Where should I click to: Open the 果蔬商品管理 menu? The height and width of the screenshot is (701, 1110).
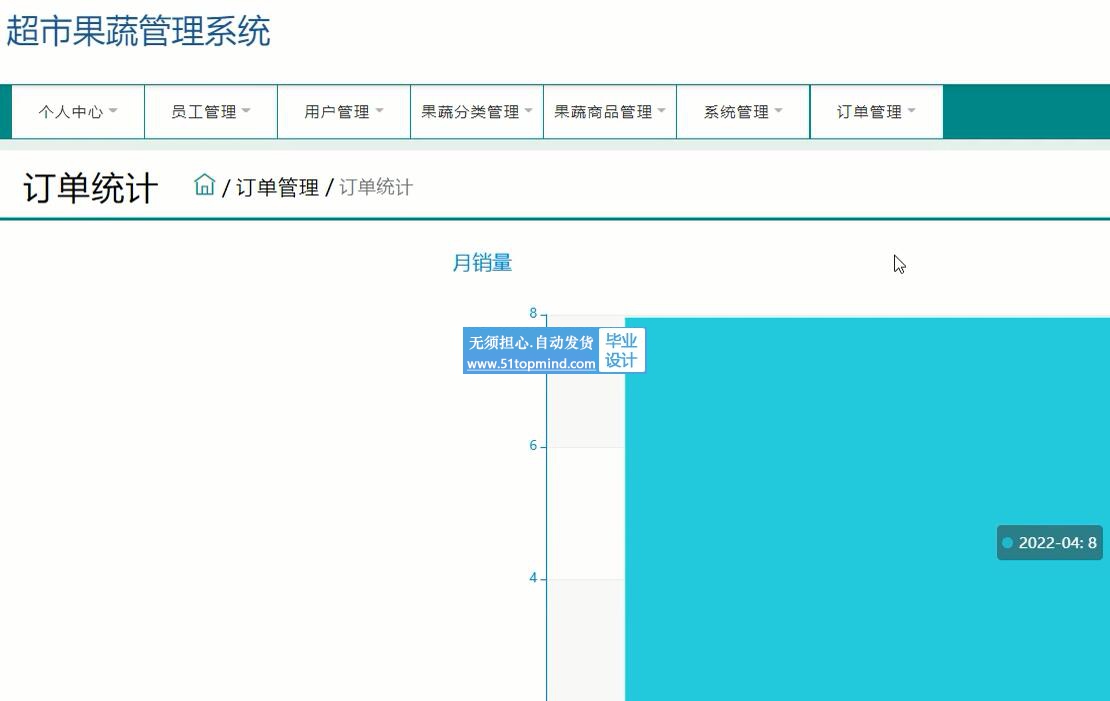[610, 112]
